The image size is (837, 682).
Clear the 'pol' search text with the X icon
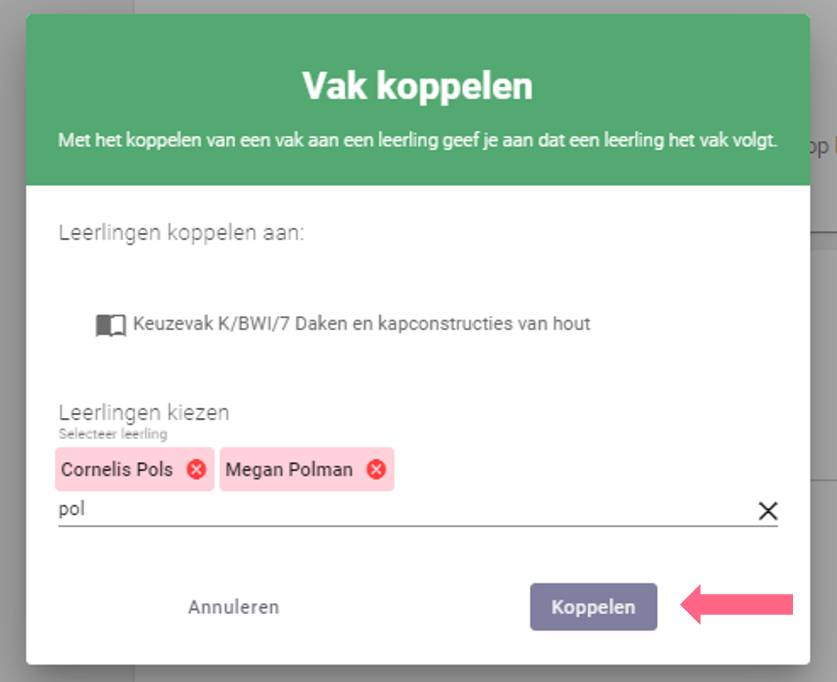coord(768,511)
